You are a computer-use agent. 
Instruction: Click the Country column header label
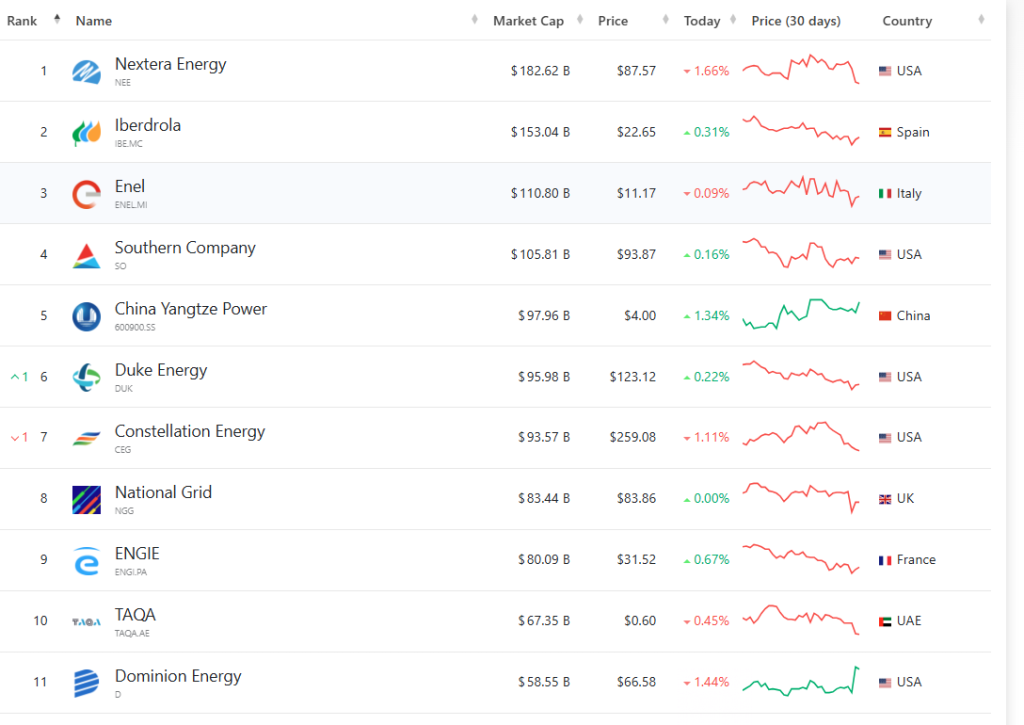click(907, 21)
